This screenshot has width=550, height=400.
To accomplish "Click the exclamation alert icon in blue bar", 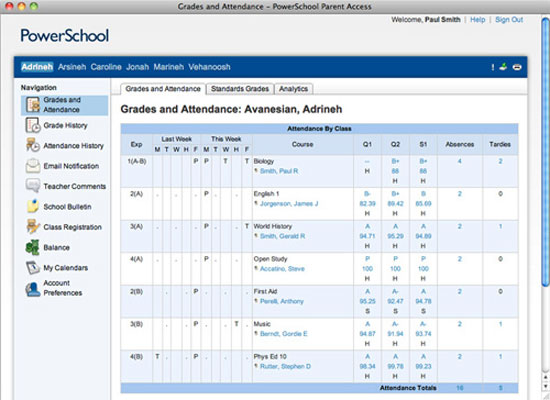I will pos(492,67).
